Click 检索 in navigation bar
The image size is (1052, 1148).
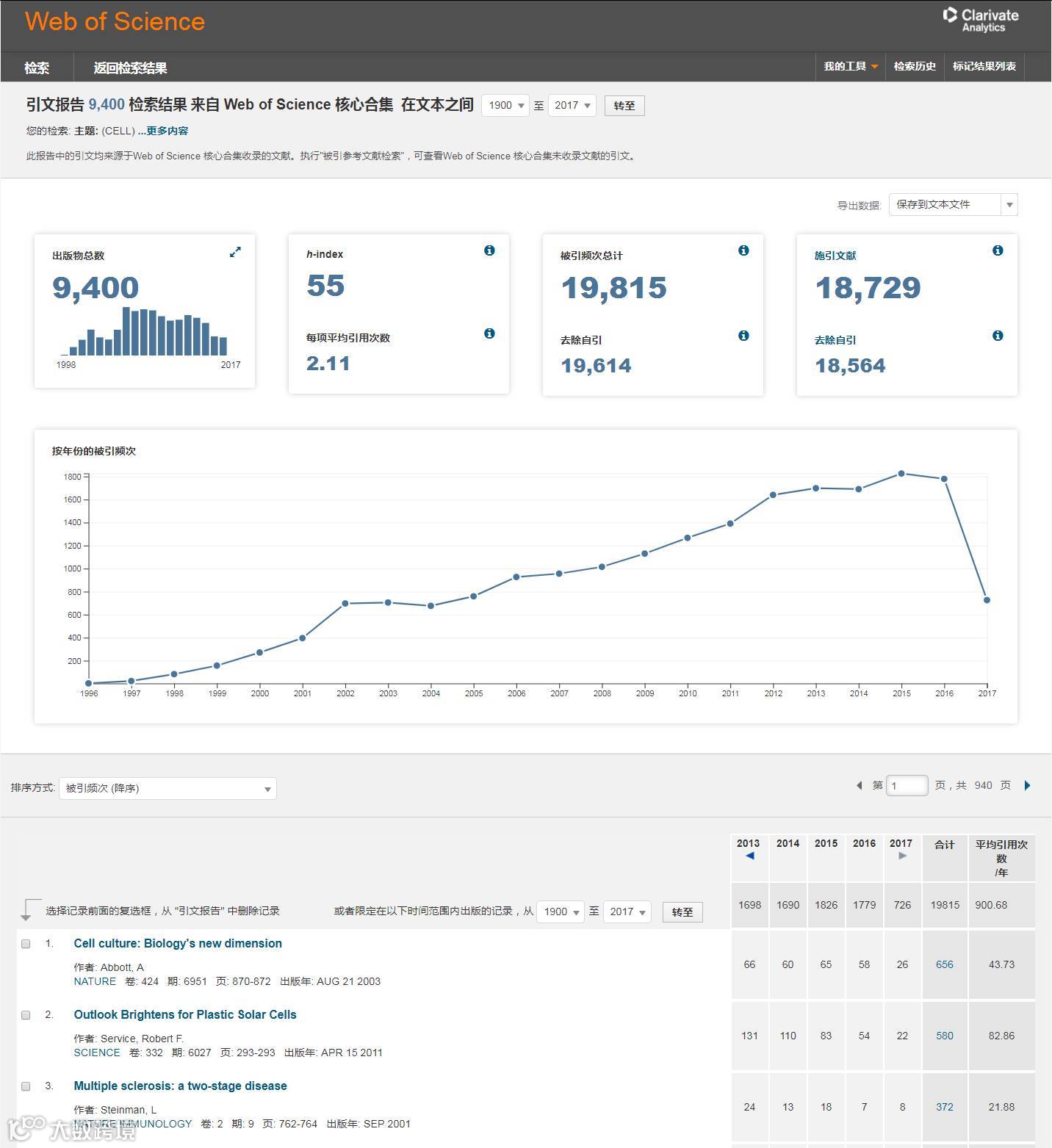point(37,68)
